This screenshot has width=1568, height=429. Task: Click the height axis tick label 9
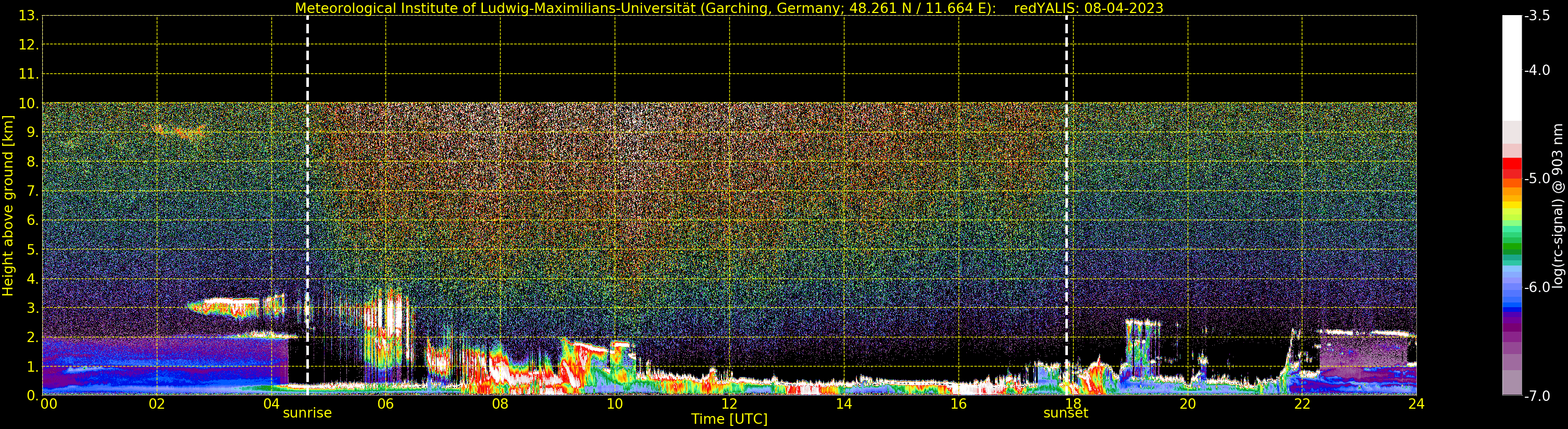32,133
